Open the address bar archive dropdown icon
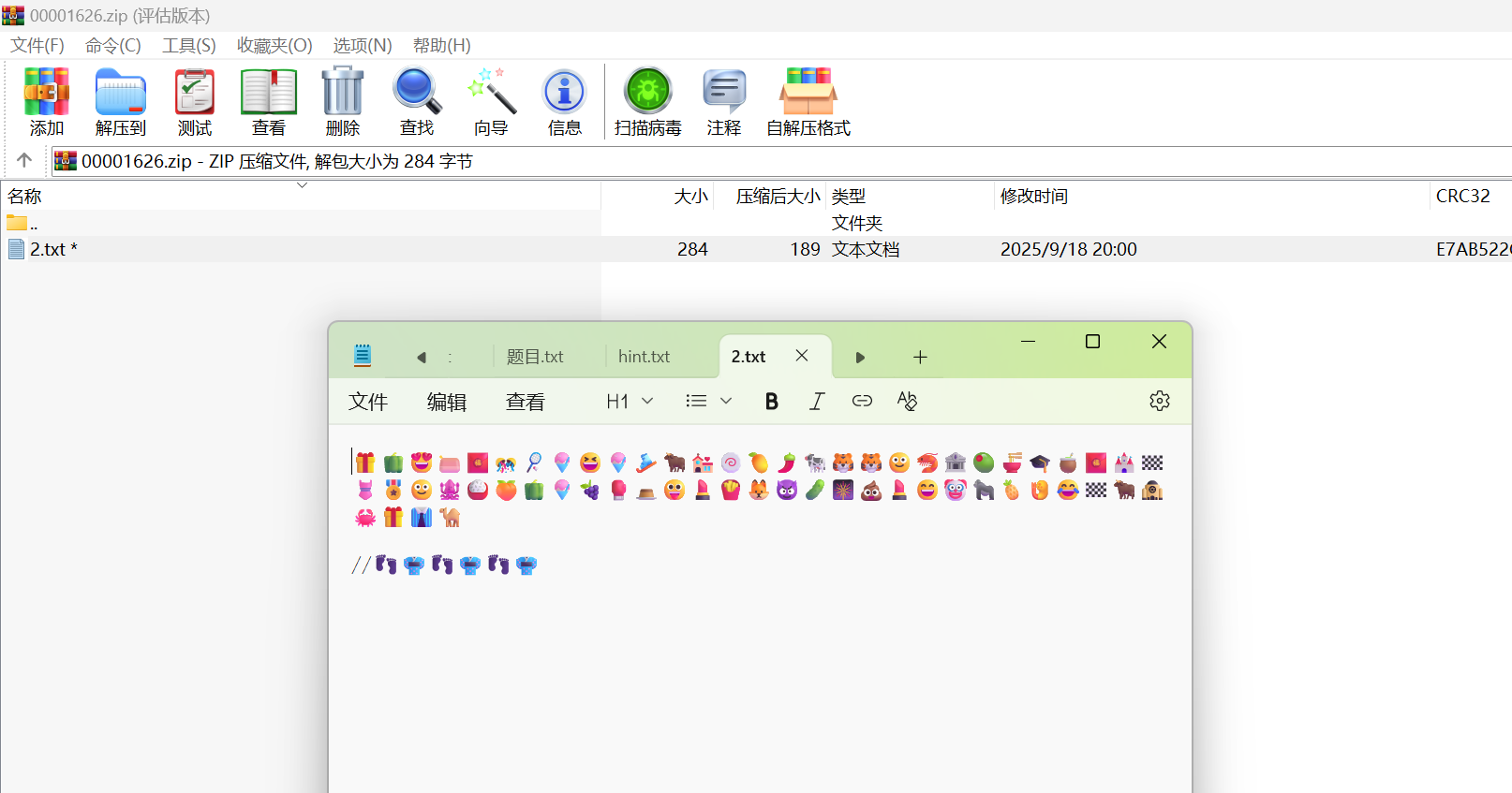This screenshot has width=1512, height=793. 65,161
